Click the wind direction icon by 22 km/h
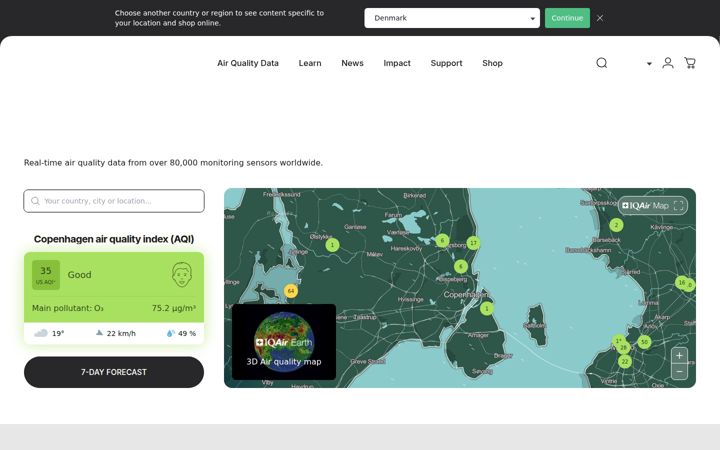This screenshot has height=450, width=720. (x=99, y=332)
